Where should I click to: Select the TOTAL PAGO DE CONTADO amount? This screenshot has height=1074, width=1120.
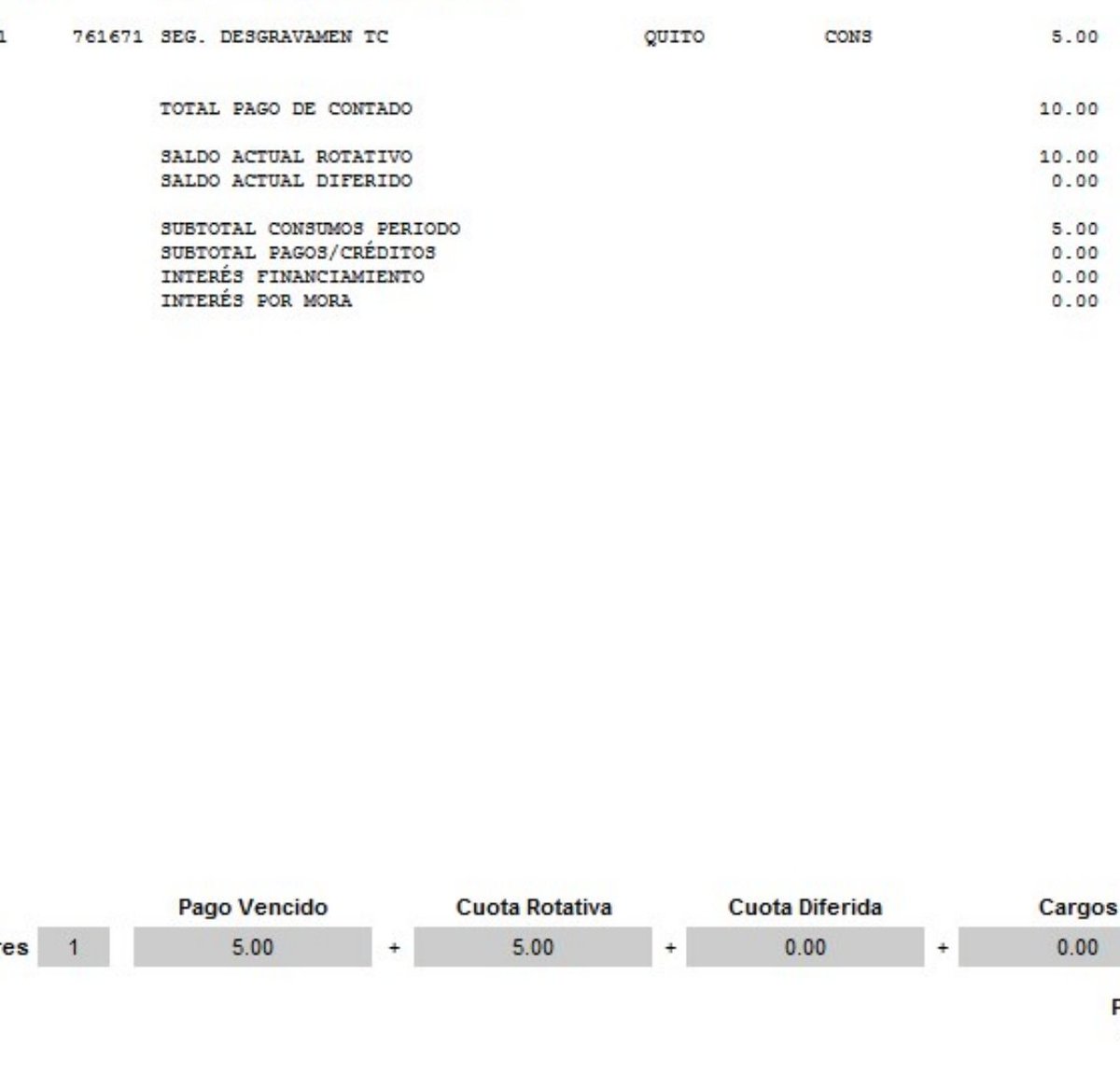(x=1069, y=109)
